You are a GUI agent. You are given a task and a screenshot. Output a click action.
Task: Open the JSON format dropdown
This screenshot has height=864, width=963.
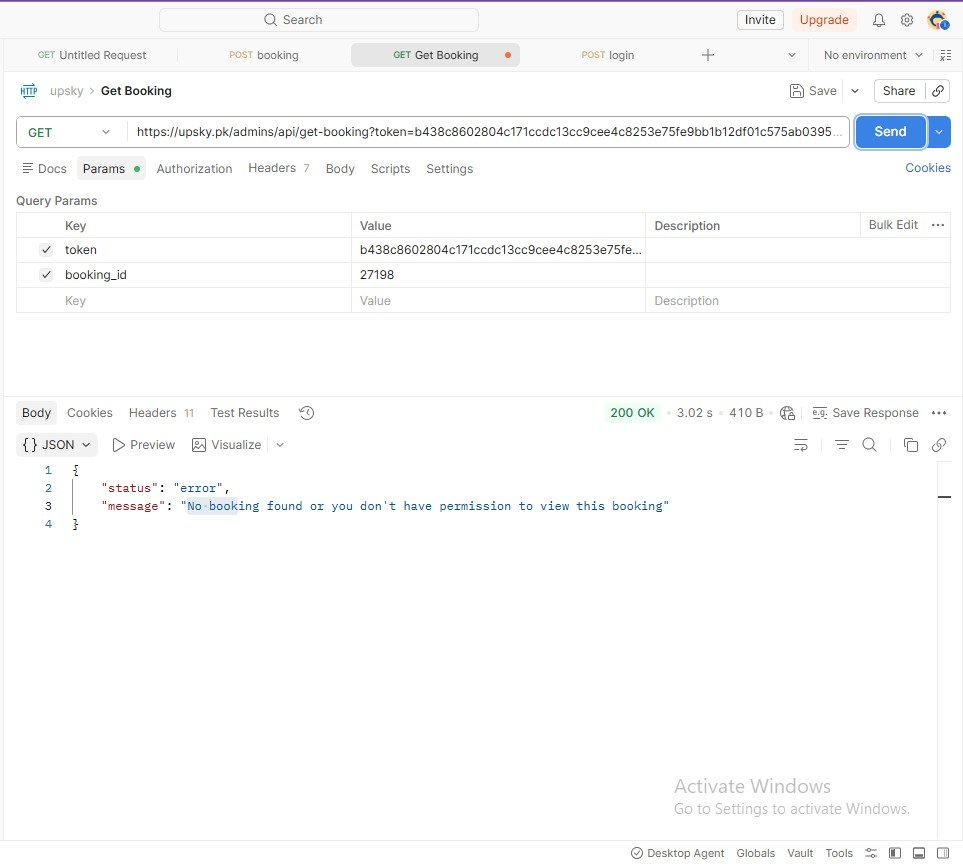57,445
